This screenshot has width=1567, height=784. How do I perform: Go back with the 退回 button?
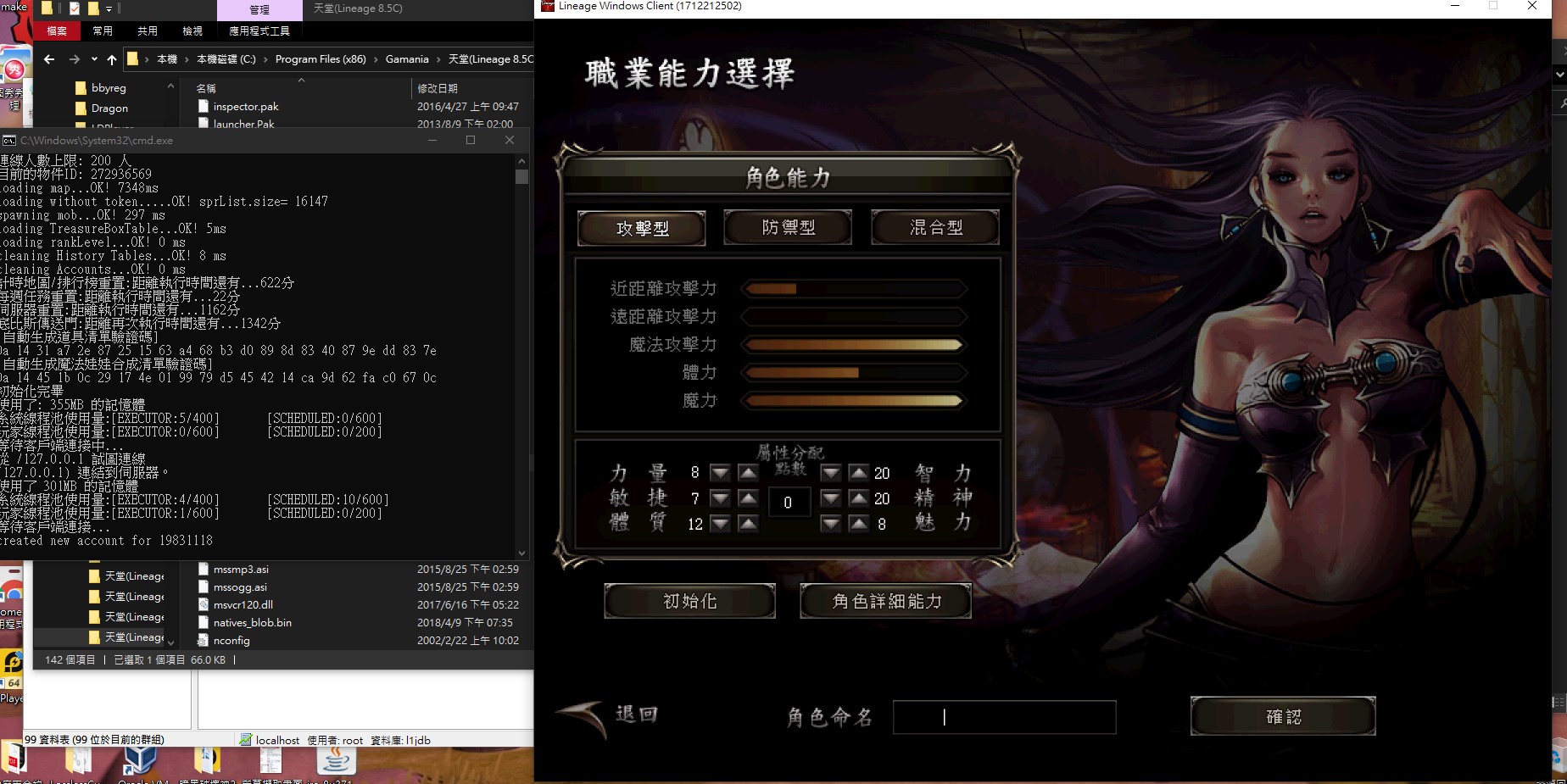(608, 716)
